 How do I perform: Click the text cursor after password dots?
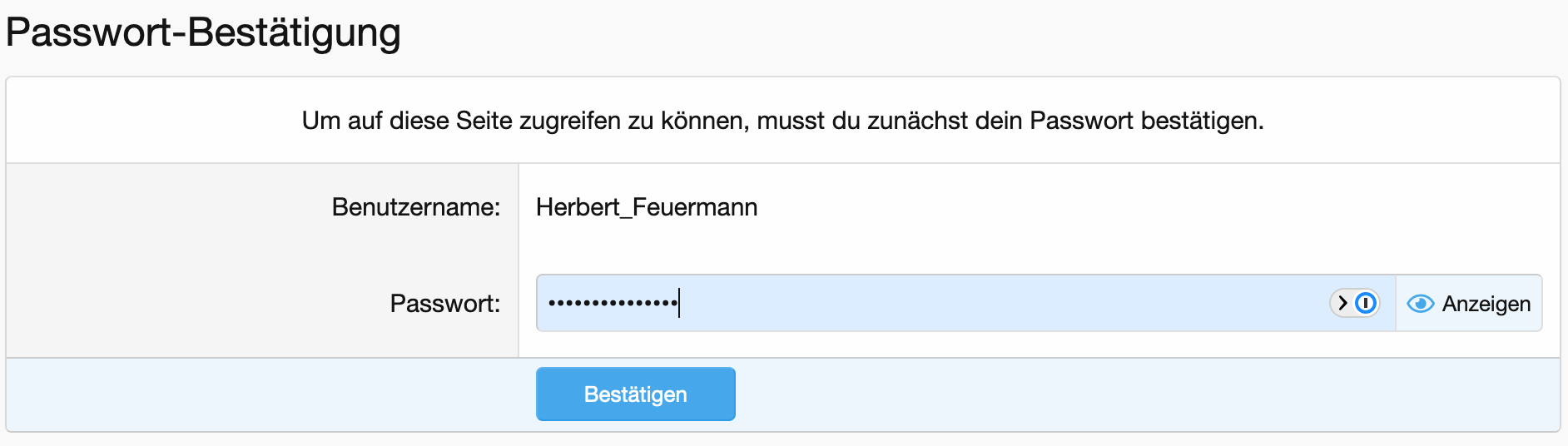click(x=680, y=303)
